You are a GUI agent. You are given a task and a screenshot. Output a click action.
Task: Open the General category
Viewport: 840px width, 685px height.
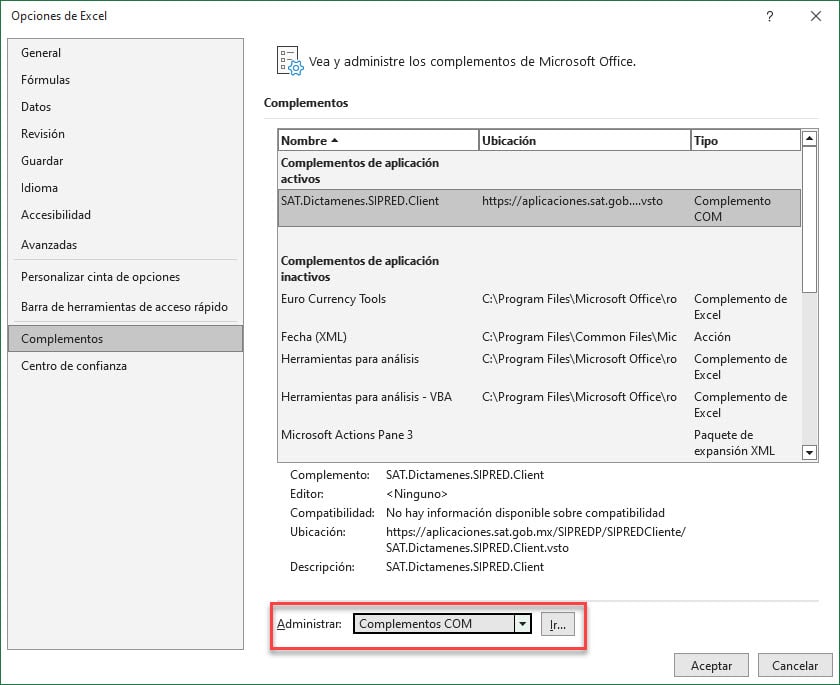(x=41, y=53)
